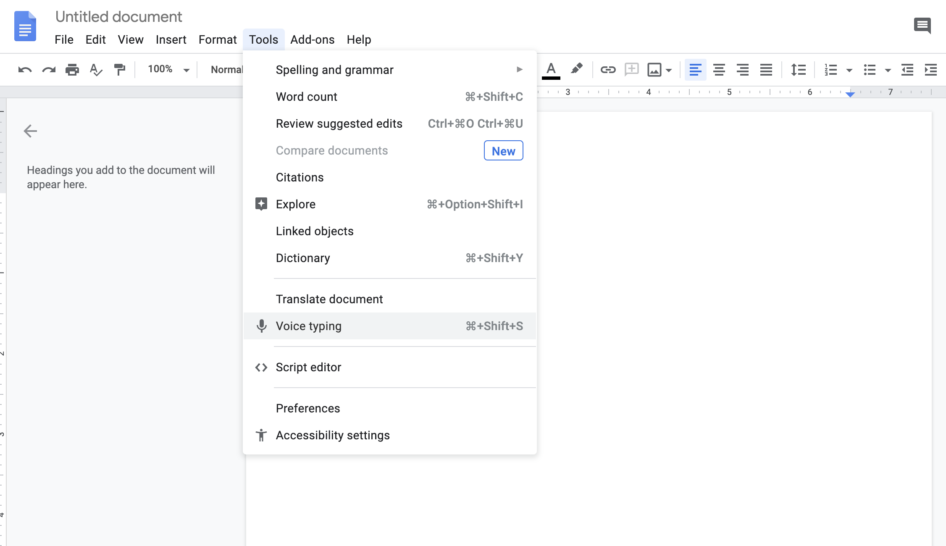Open the insert image dropdown arrow
Viewport: 946px width, 546px height.
(668, 71)
